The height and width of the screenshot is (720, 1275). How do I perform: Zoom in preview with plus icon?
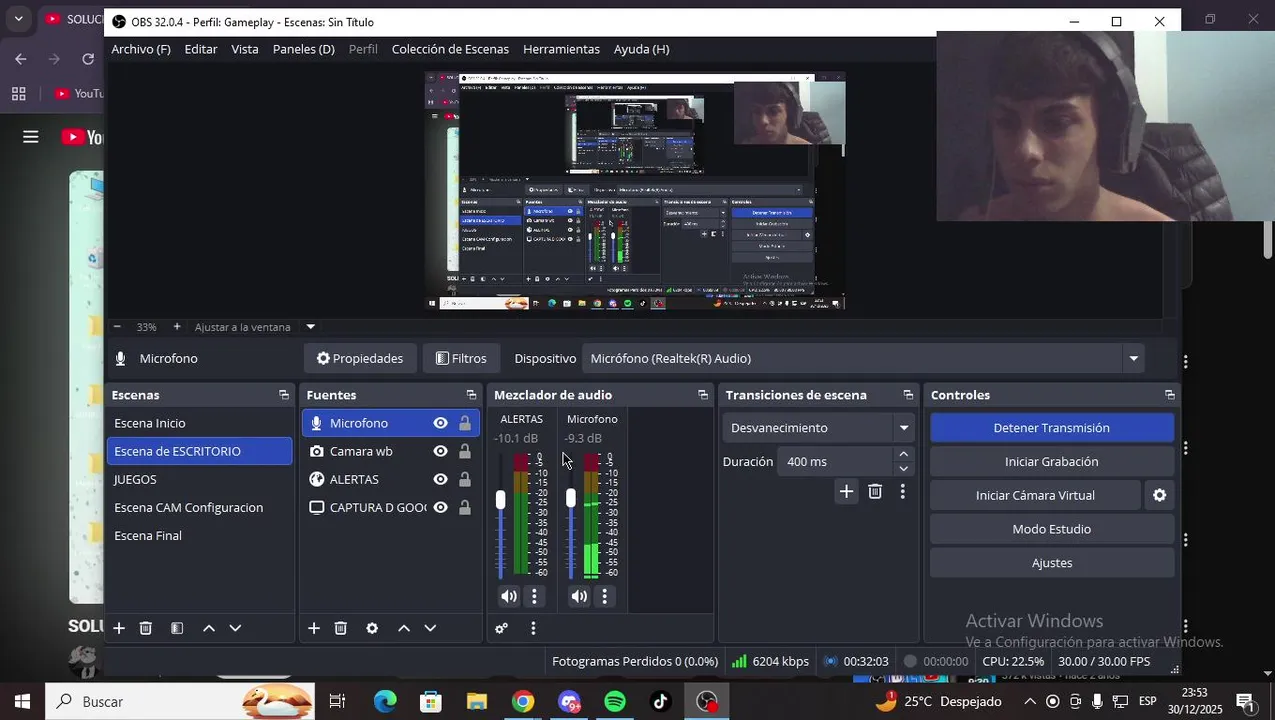click(x=177, y=327)
